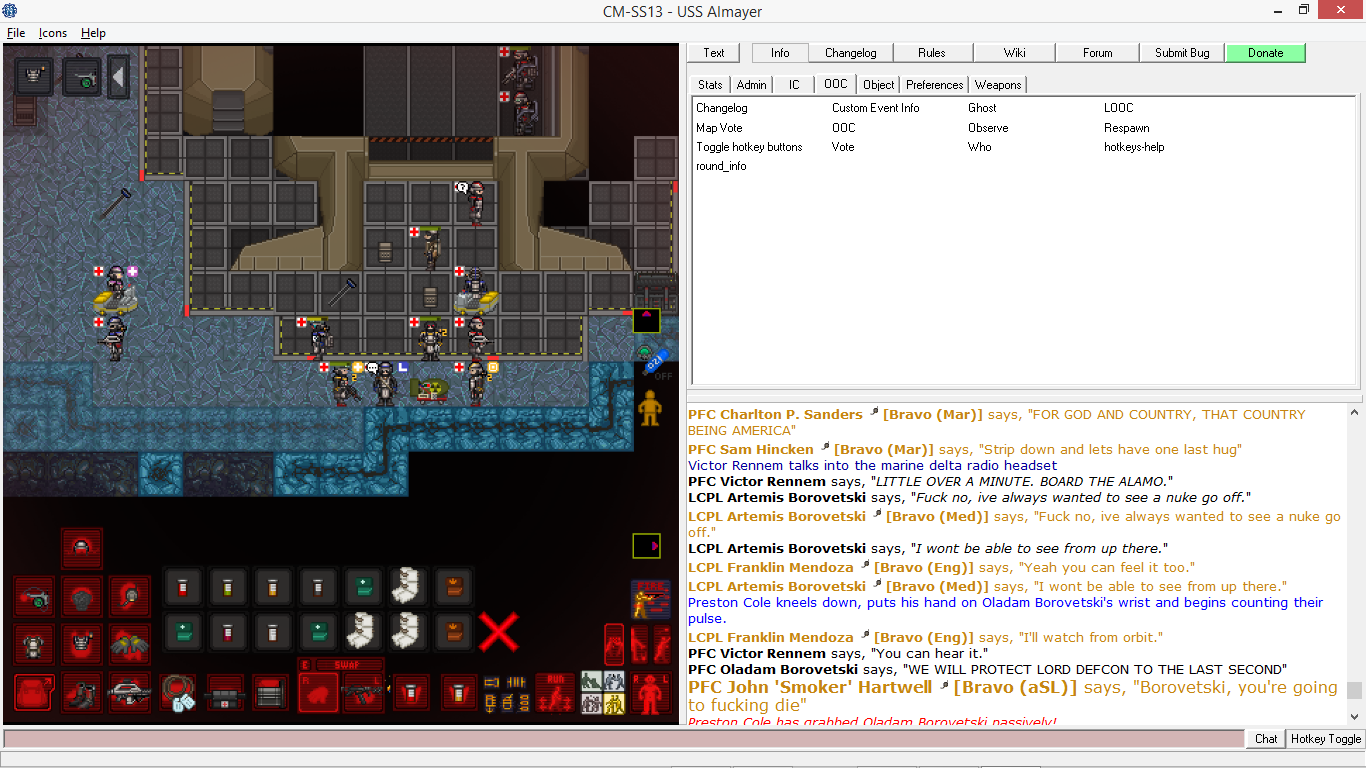Switch to the Preferences tab
This screenshot has width=1366, height=768.
[934, 85]
